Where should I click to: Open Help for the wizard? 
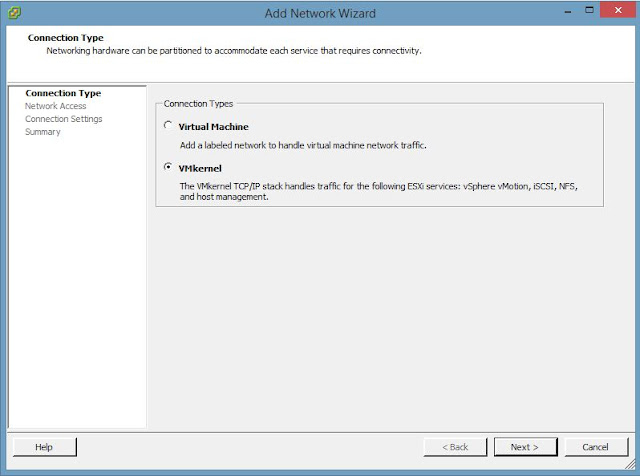click(44, 447)
